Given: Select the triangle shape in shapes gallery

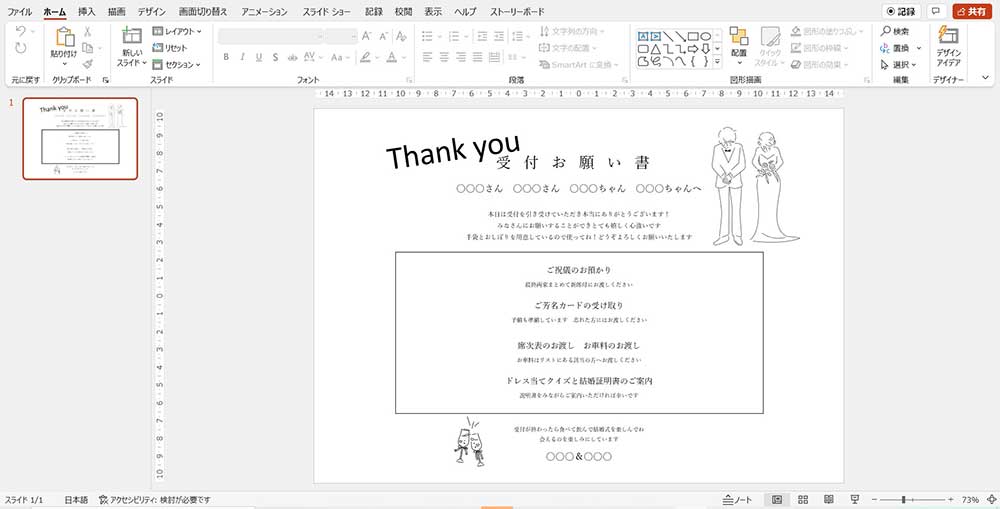Looking at the screenshot, I should point(656,49).
